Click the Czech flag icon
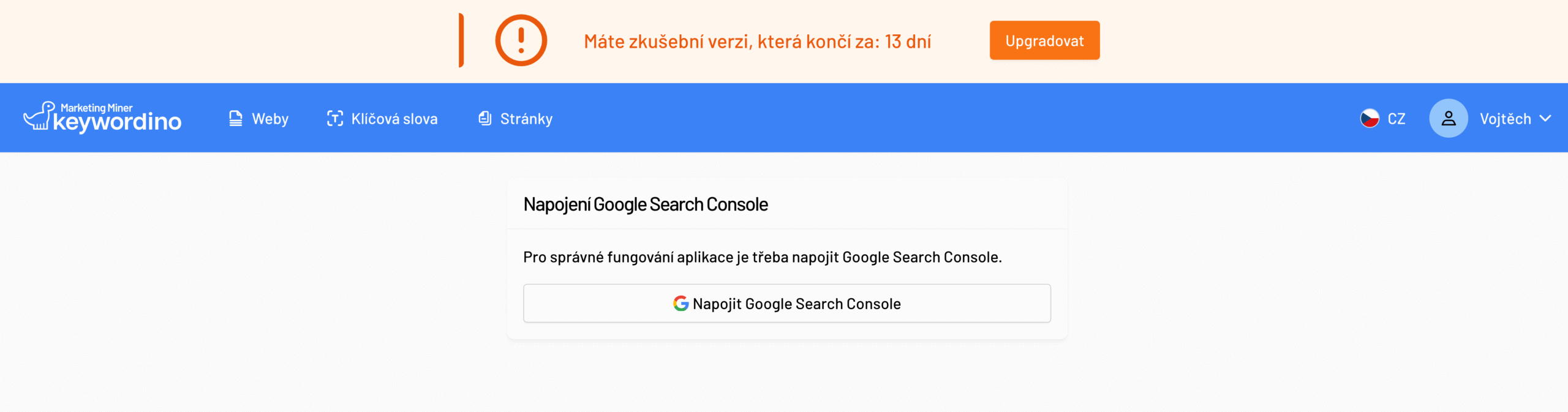 coord(1370,118)
